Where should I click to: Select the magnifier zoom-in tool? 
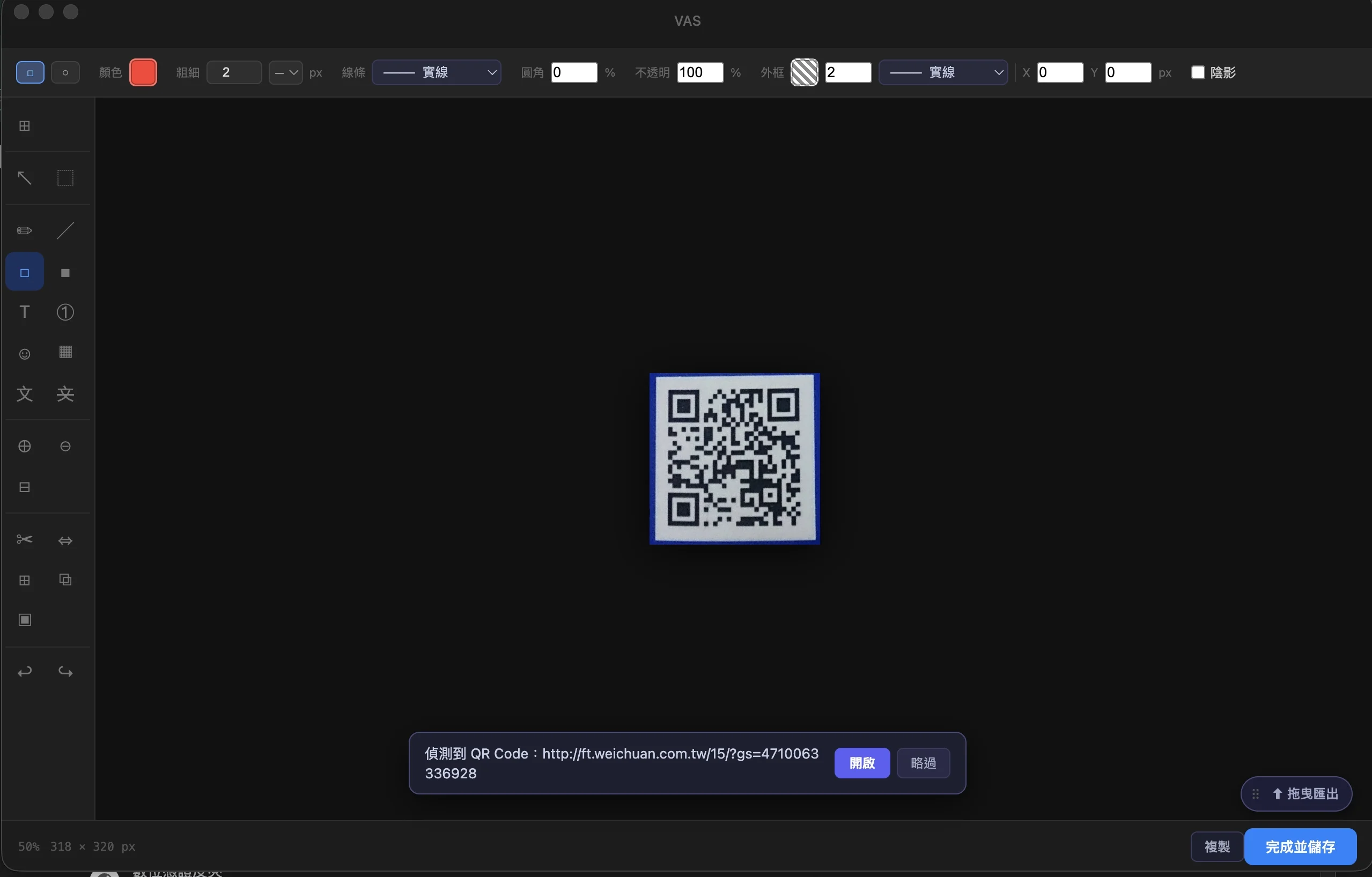pyautogui.click(x=24, y=446)
